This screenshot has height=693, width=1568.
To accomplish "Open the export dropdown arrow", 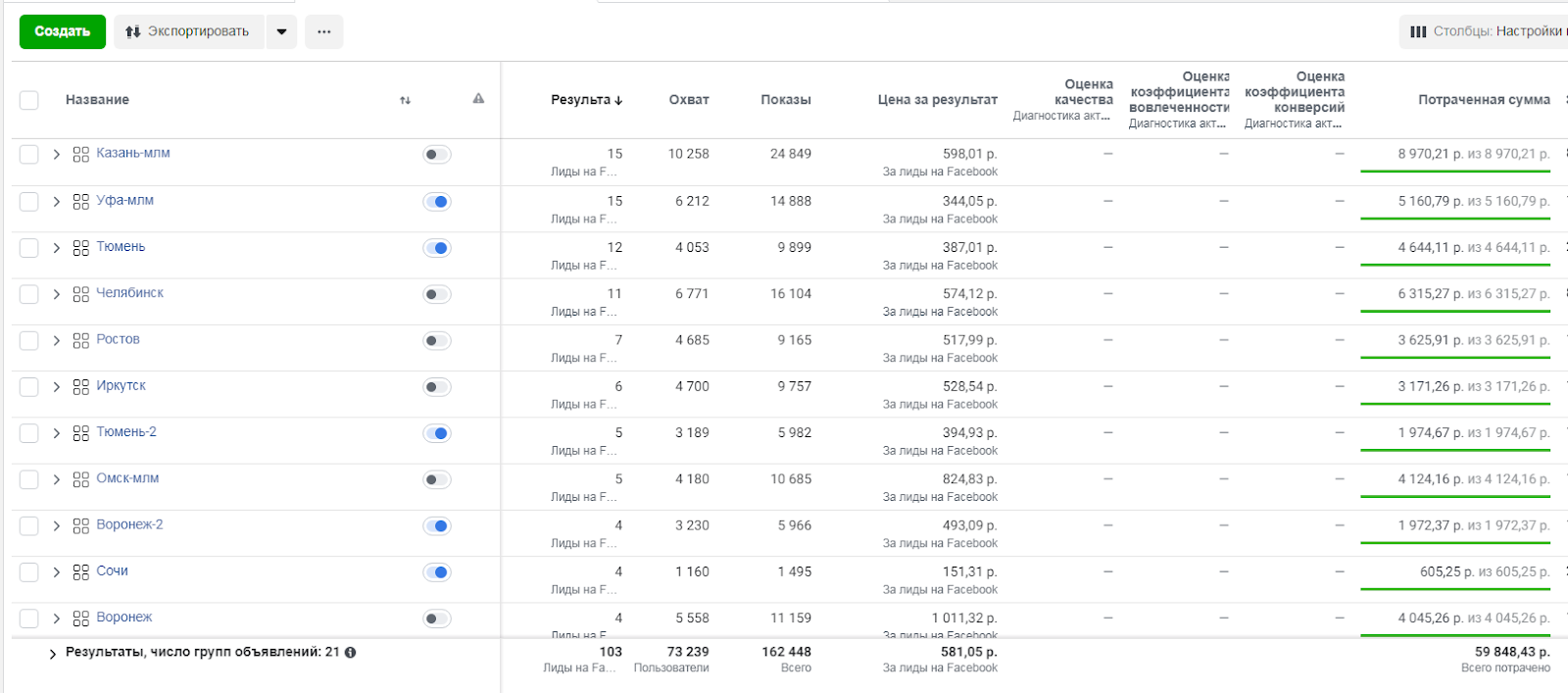I will point(281,31).
